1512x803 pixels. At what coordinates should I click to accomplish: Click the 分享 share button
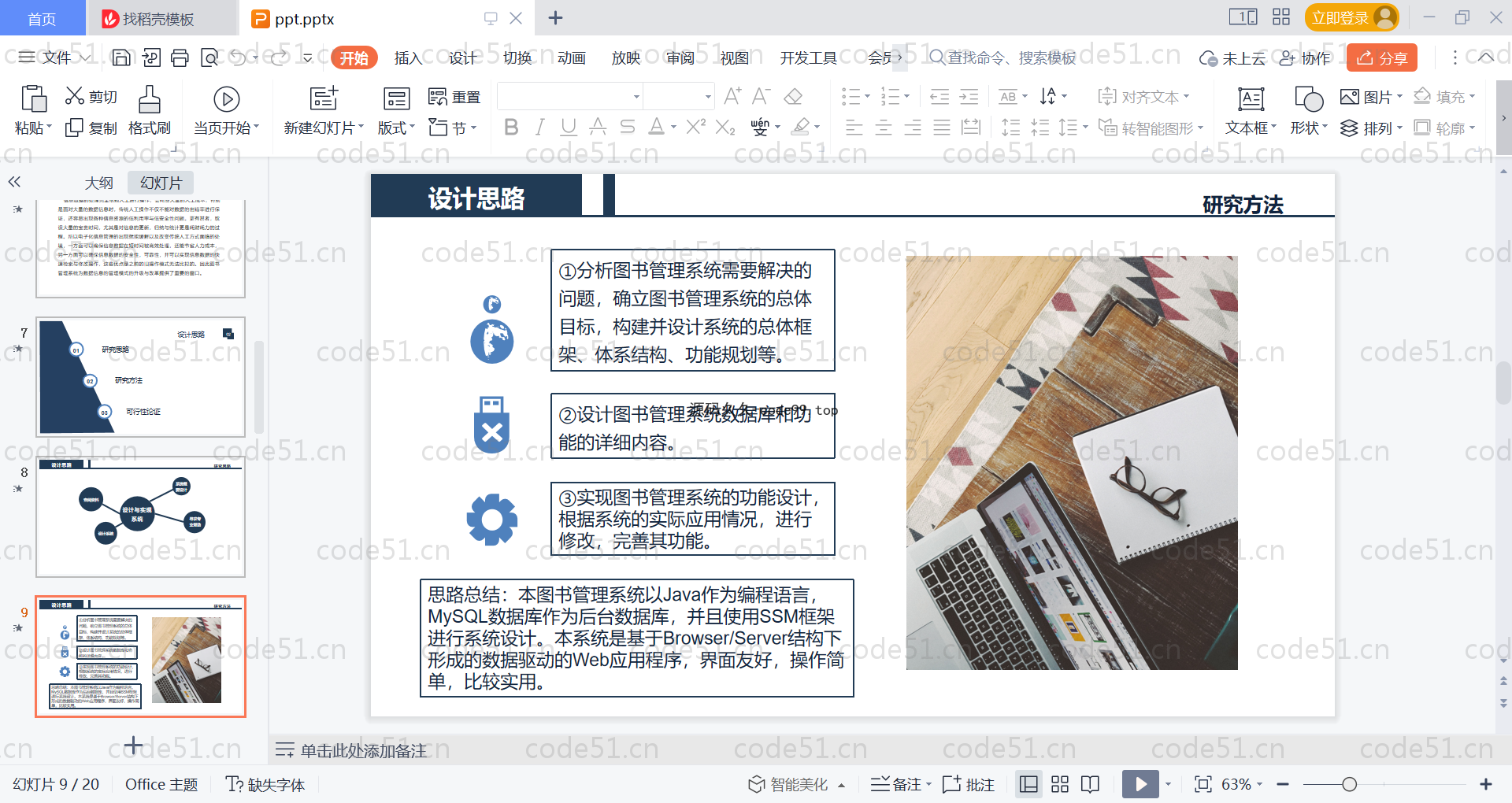pyautogui.click(x=1382, y=57)
